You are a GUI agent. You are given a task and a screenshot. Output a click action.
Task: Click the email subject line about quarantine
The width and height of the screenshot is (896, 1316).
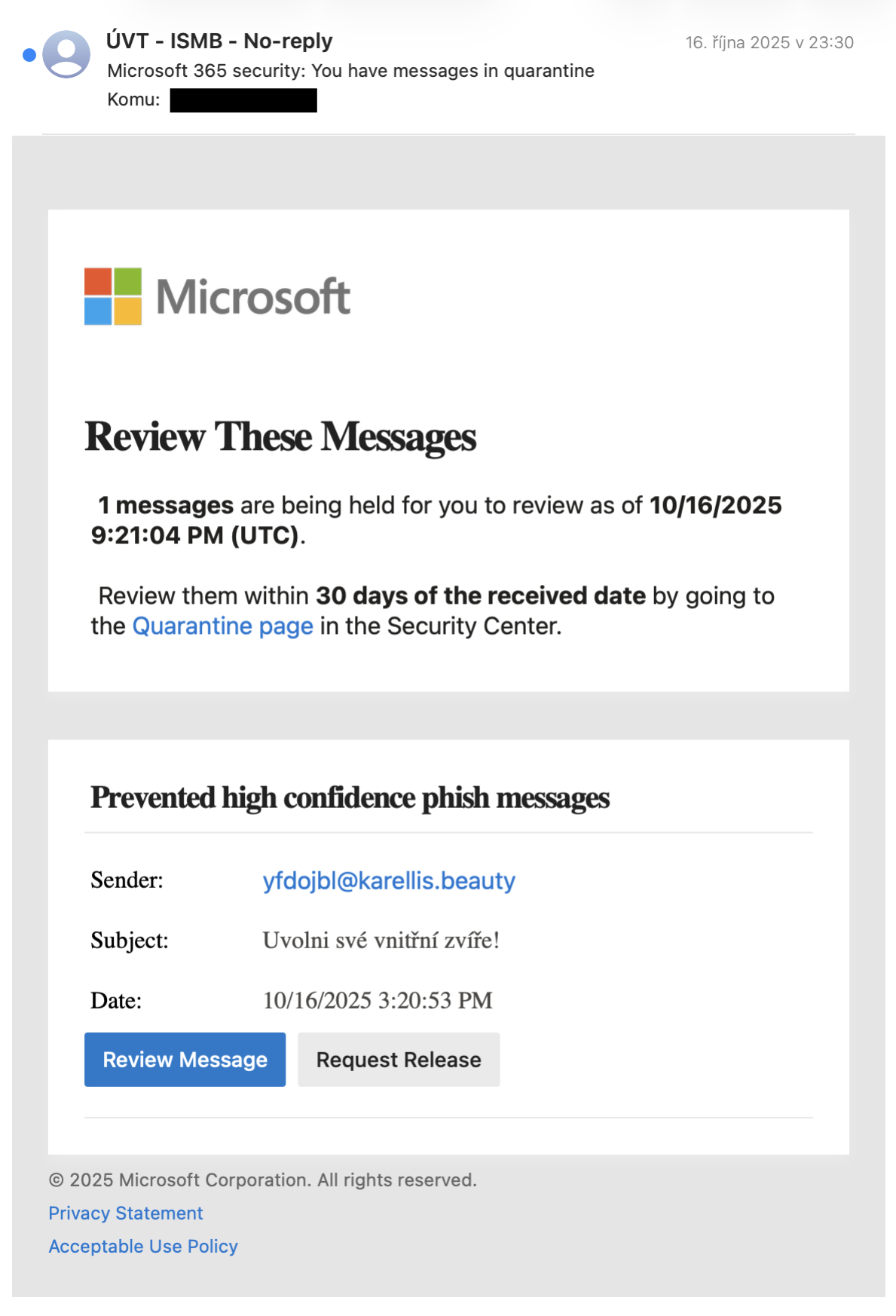pos(350,71)
